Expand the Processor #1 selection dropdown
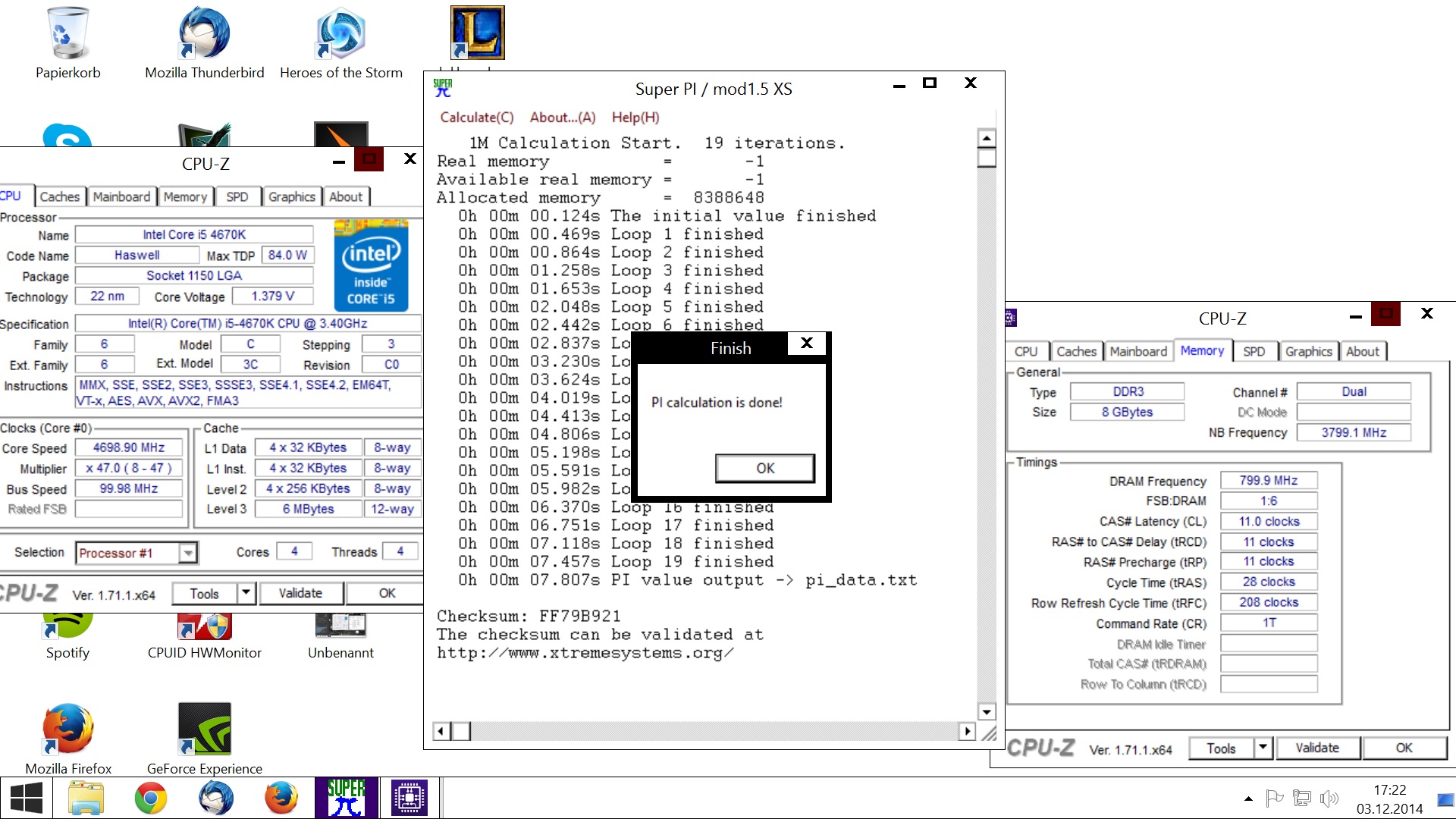The image size is (1456, 819). 188,553
